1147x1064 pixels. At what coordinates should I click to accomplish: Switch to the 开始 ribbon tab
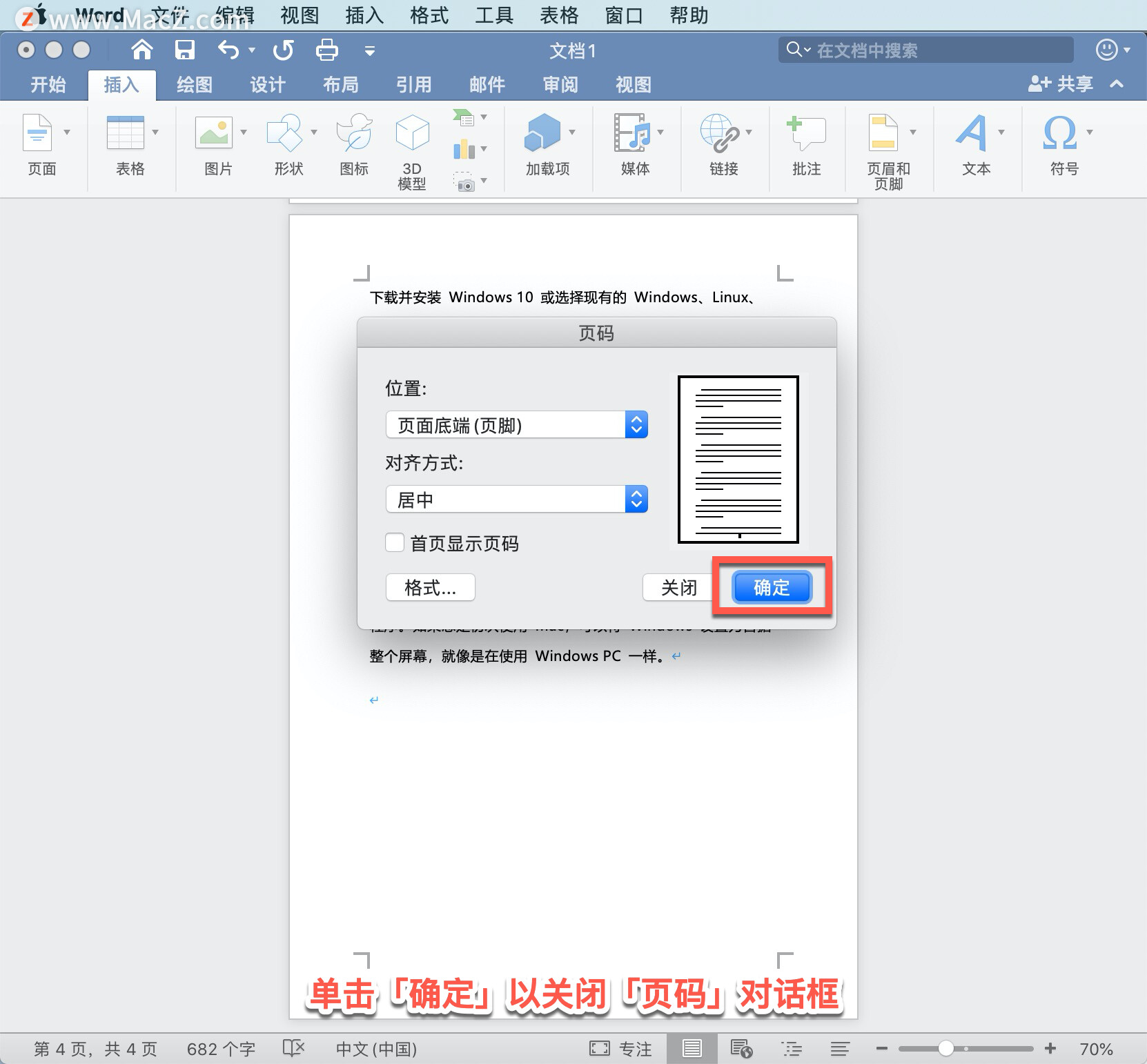pos(48,84)
